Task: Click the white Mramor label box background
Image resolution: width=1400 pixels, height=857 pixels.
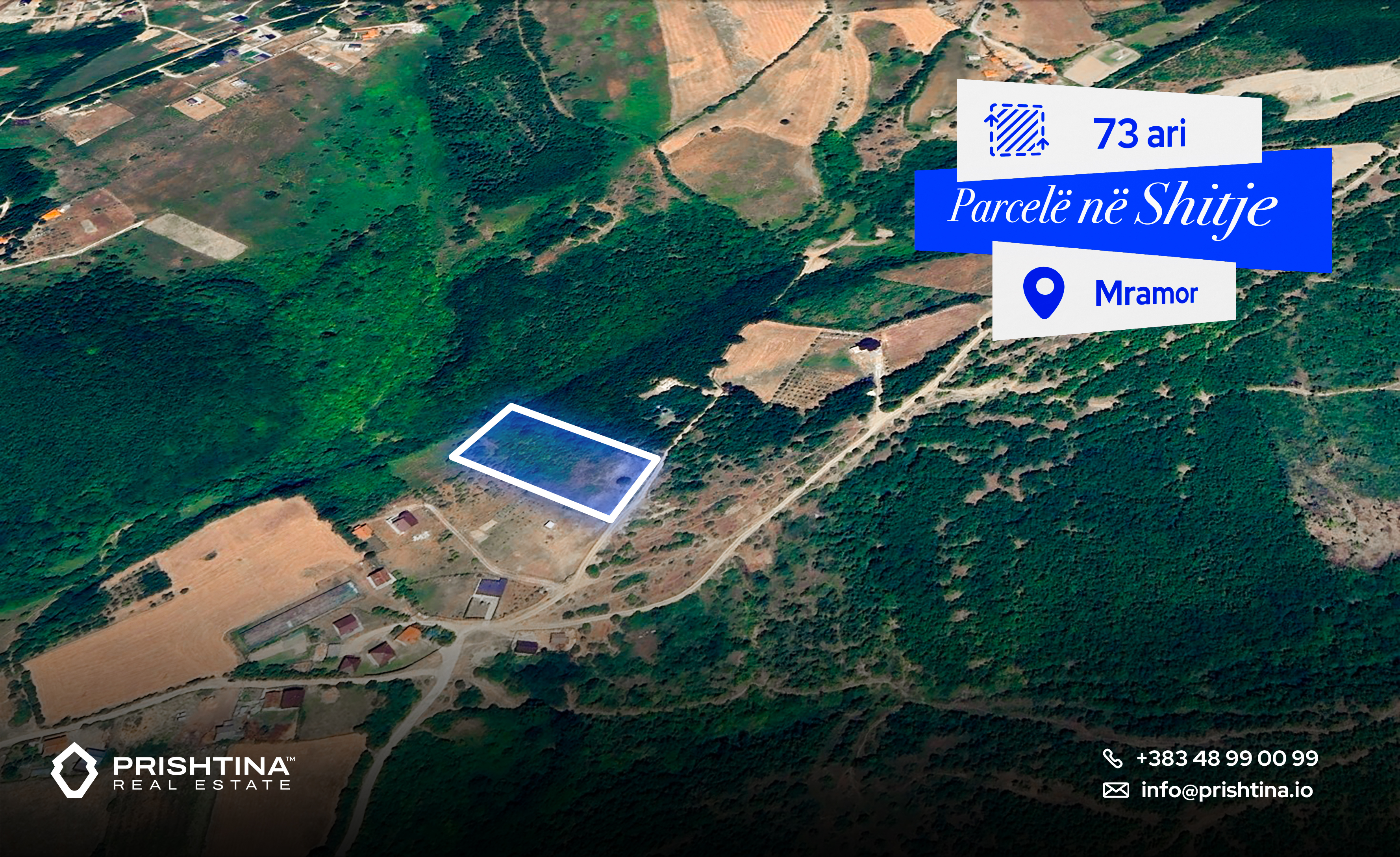Action: click(1114, 291)
